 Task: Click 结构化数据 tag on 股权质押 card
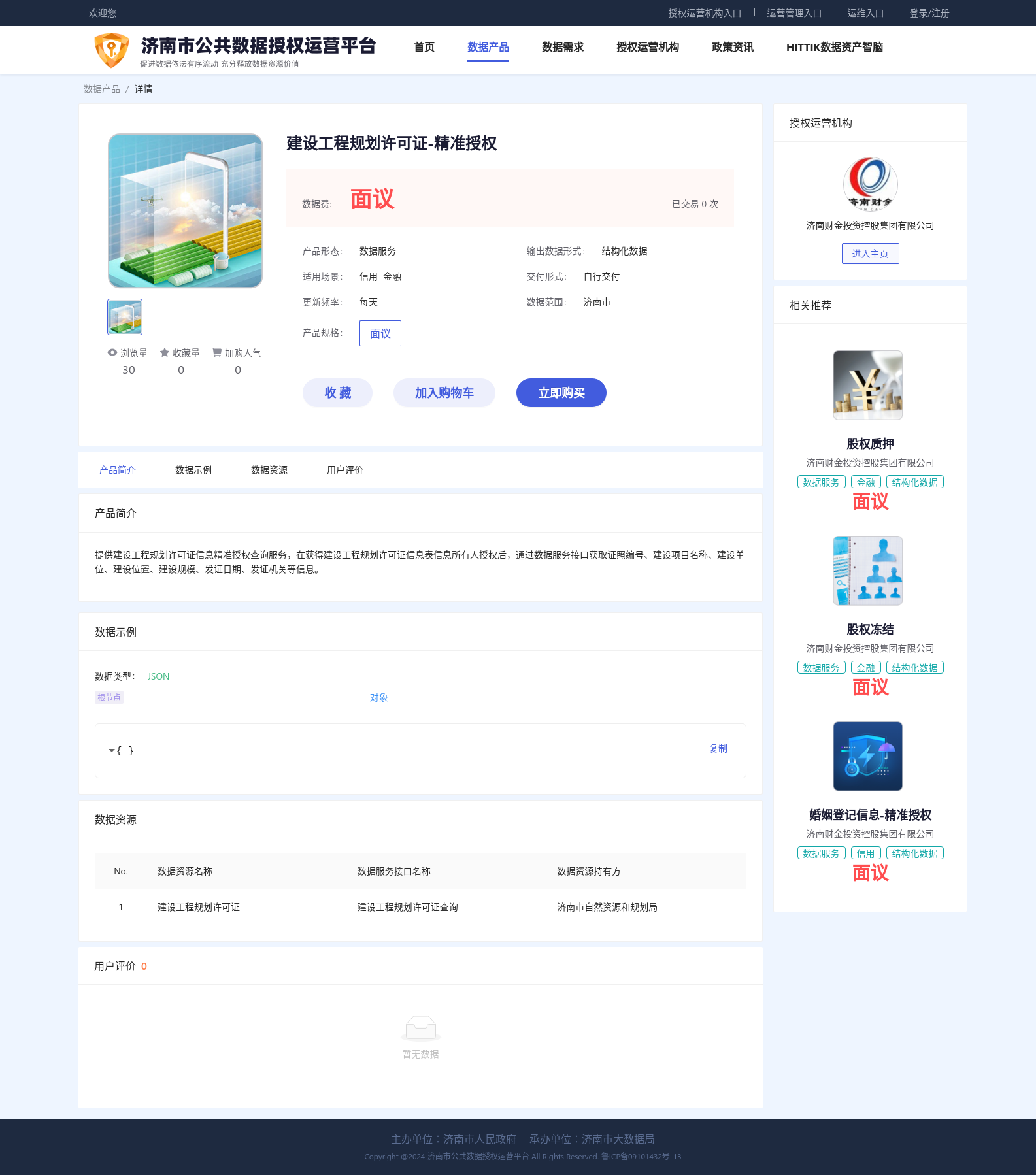pyautogui.click(x=915, y=482)
